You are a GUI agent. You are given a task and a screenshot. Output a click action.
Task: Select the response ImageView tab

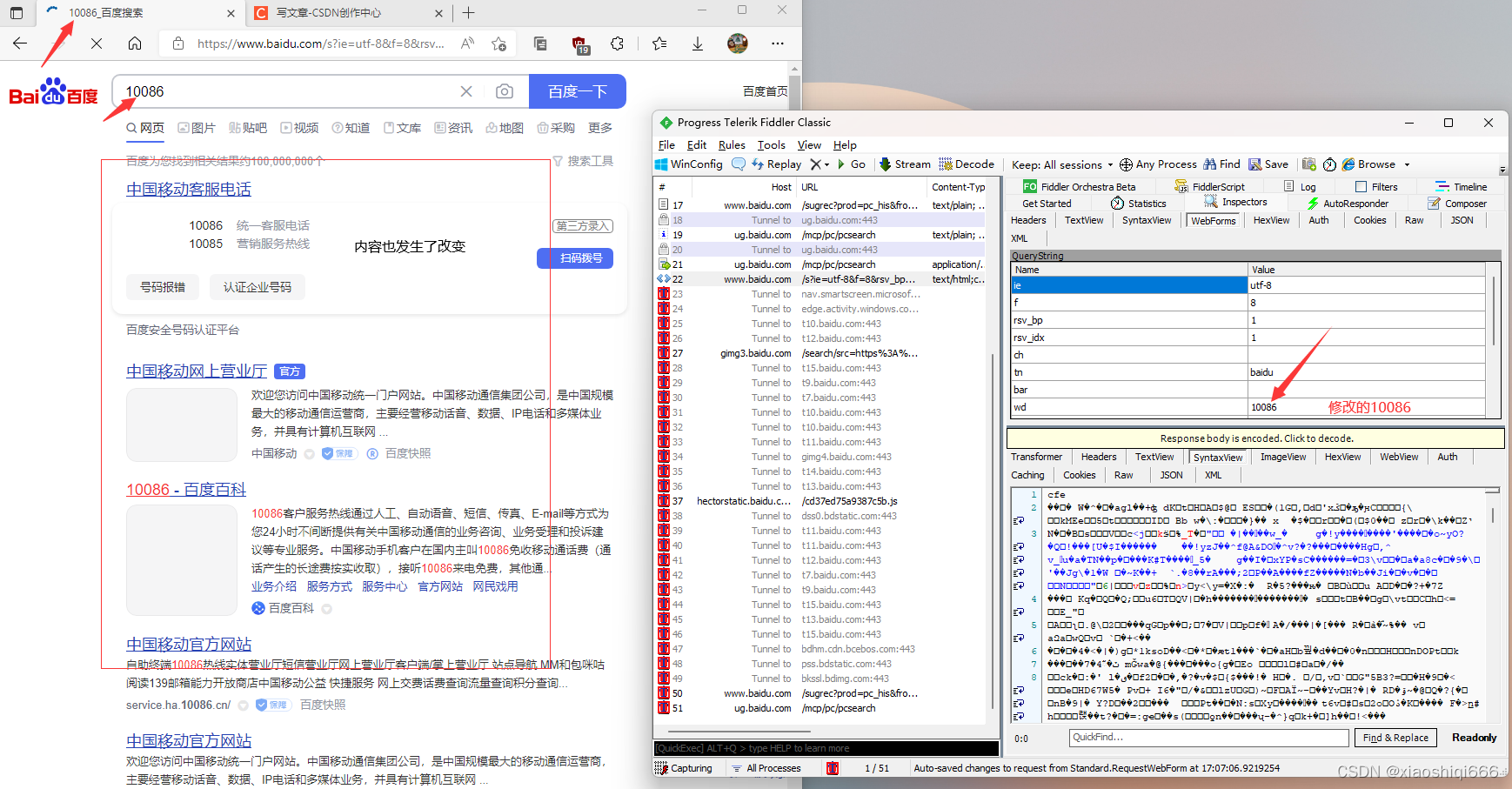[1283, 457]
